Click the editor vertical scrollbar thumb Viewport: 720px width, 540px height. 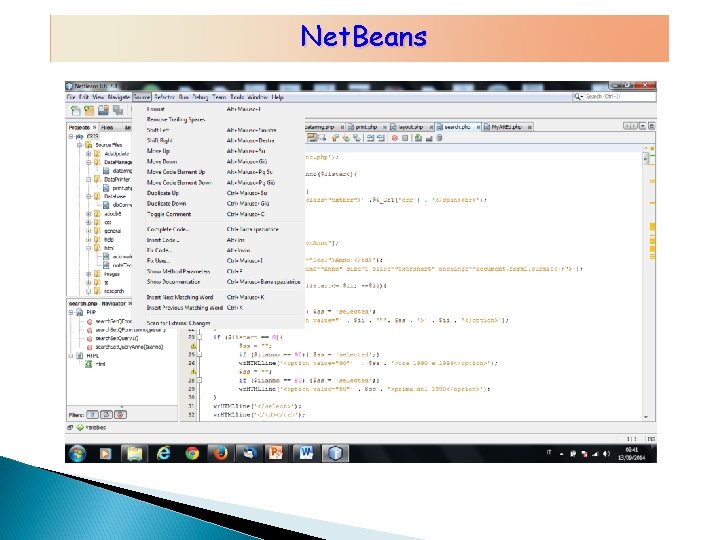tap(646, 158)
